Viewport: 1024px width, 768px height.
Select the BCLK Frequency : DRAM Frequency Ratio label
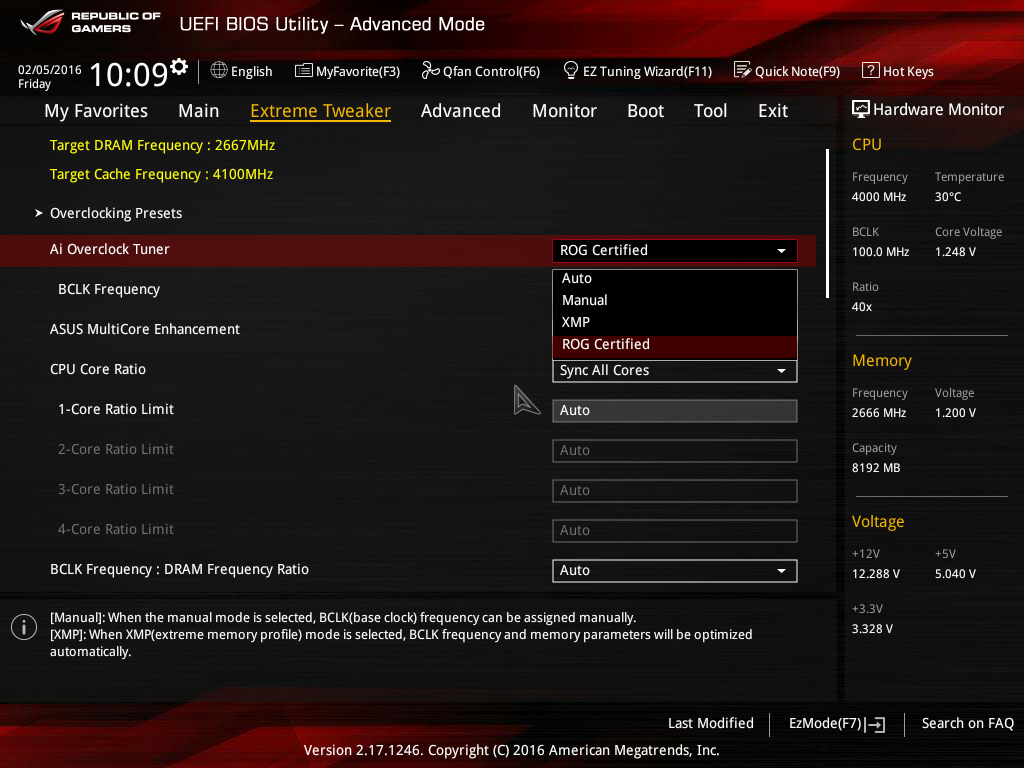[180, 569]
